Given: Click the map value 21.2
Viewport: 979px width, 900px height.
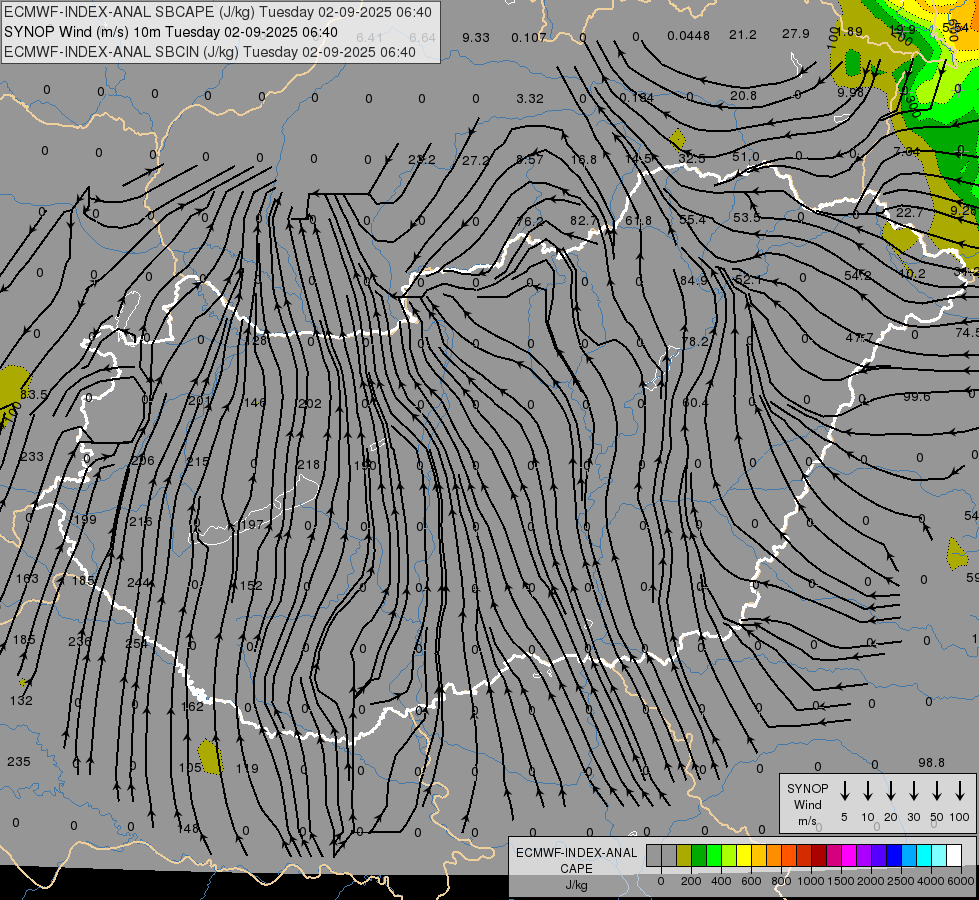Looking at the screenshot, I should (x=742, y=34).
